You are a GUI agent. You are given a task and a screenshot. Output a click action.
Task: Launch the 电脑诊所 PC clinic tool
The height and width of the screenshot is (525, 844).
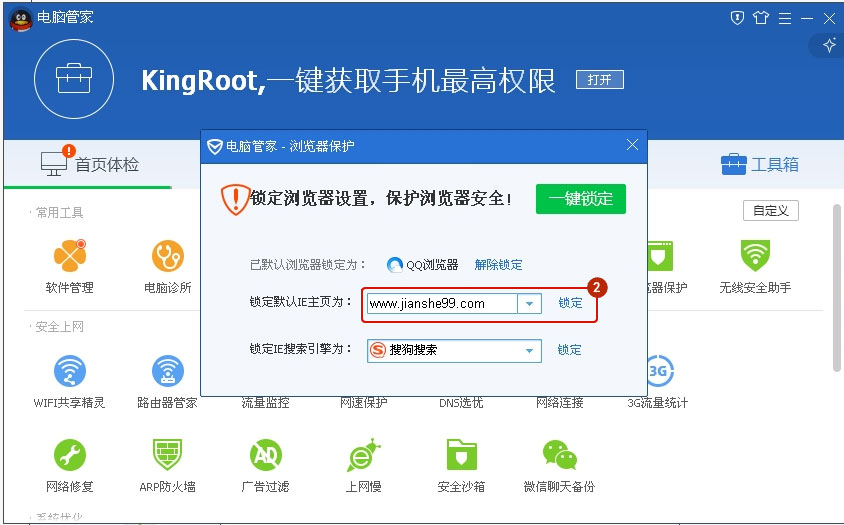click(167, 257)
